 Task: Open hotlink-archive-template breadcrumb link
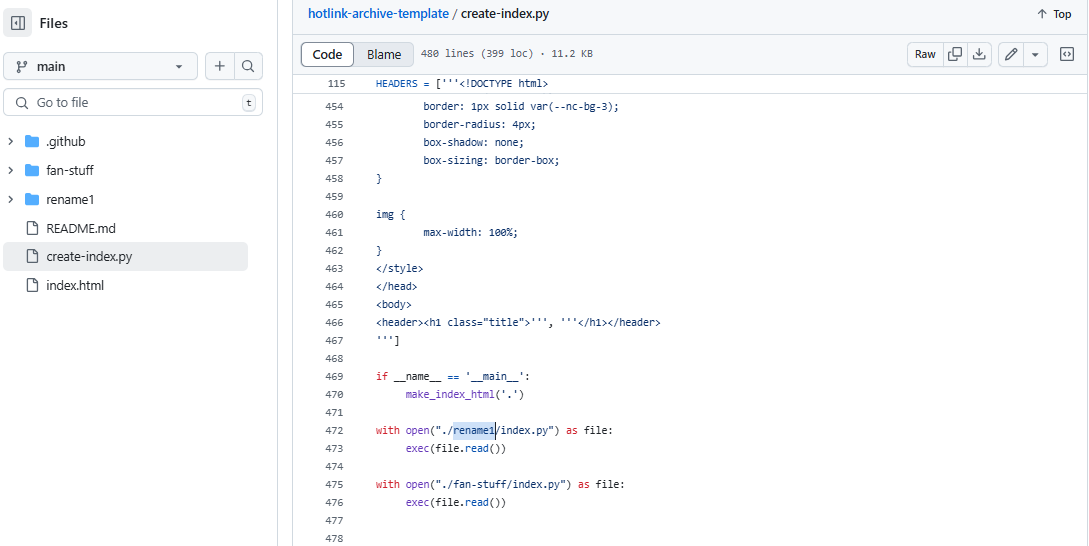(x=378, y=14)
